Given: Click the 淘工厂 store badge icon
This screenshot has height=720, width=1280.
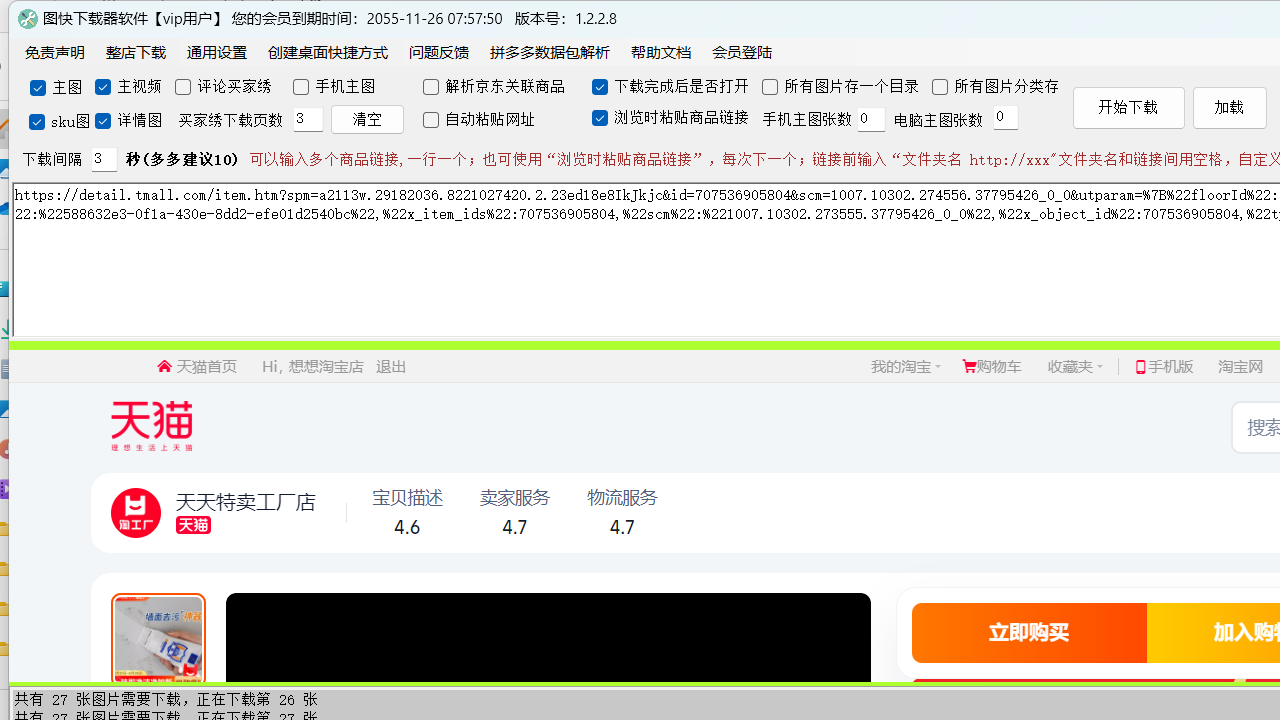Looking at the screenshot, I should [x=135, y=512].
